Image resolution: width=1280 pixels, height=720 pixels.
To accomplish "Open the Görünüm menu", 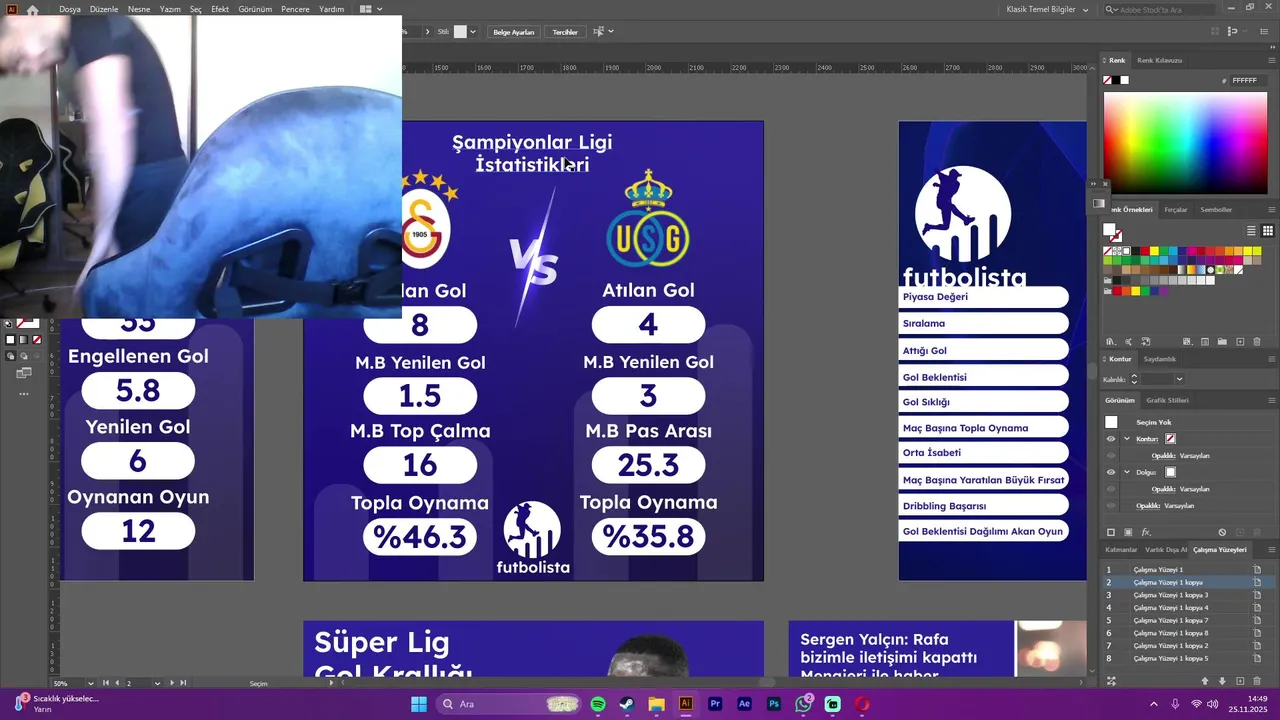I will pos(256,9).
